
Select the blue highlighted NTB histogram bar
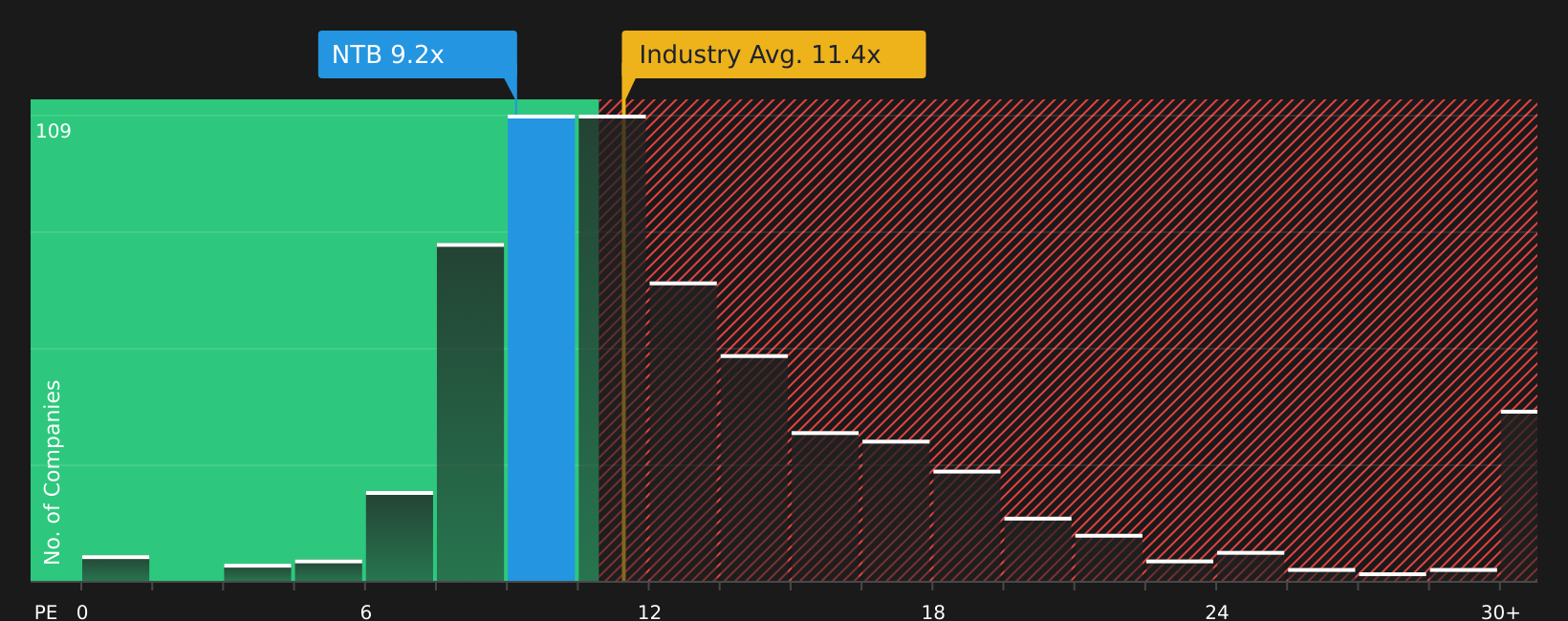pos(541,348)
